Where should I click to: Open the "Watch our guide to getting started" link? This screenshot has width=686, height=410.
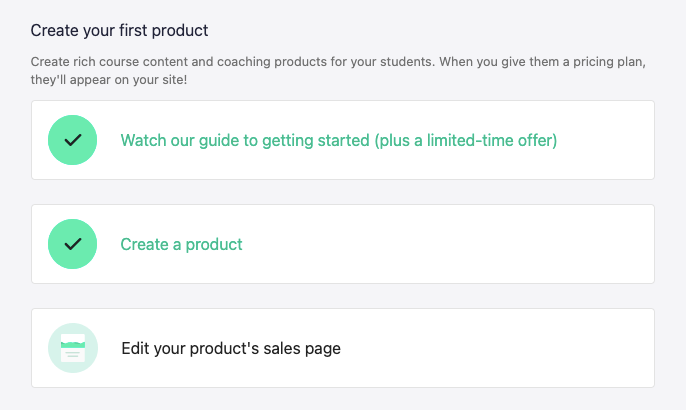point(338,141)
